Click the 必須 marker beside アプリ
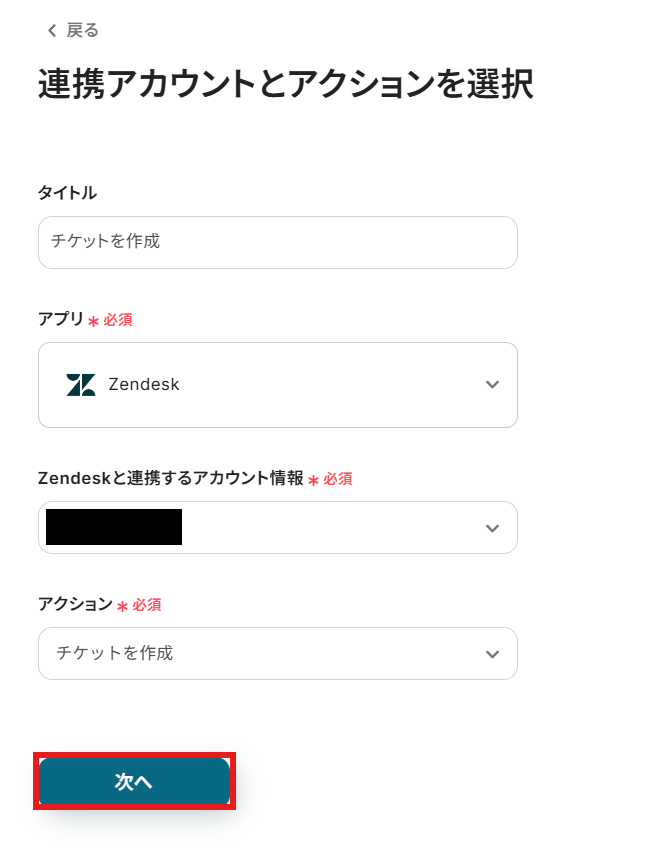Screen dimensions: 664x853 118,320
